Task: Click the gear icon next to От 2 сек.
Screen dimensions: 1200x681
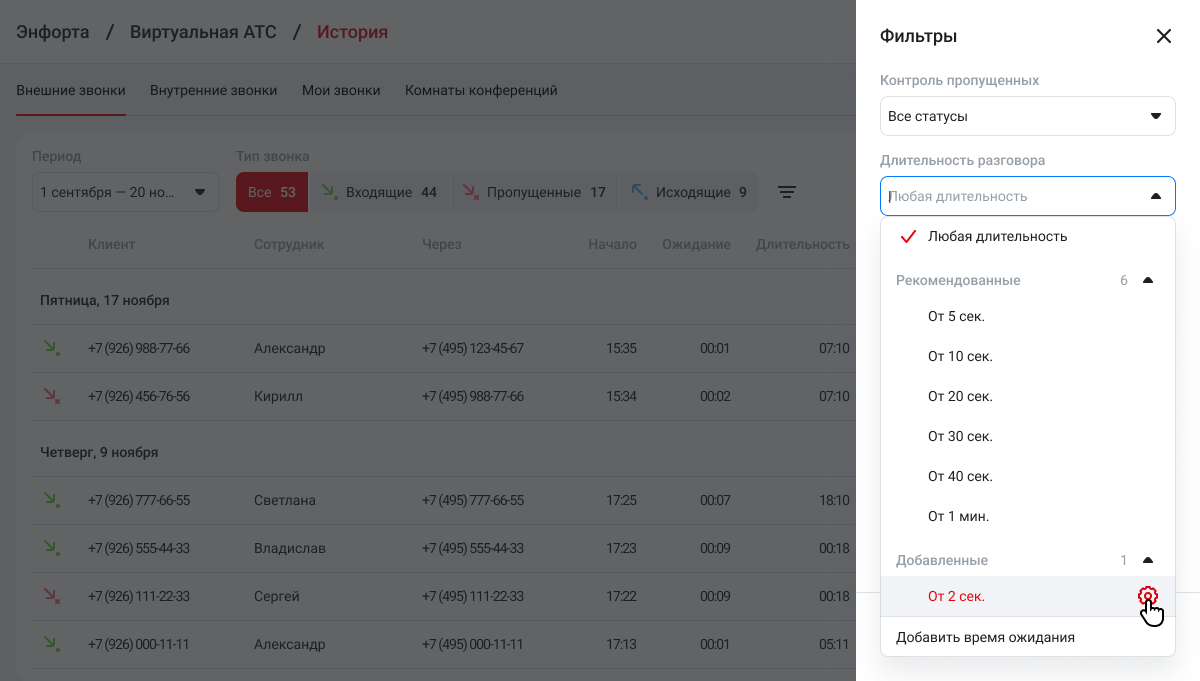Action: pyautogui.click(x=1147, y=596)
